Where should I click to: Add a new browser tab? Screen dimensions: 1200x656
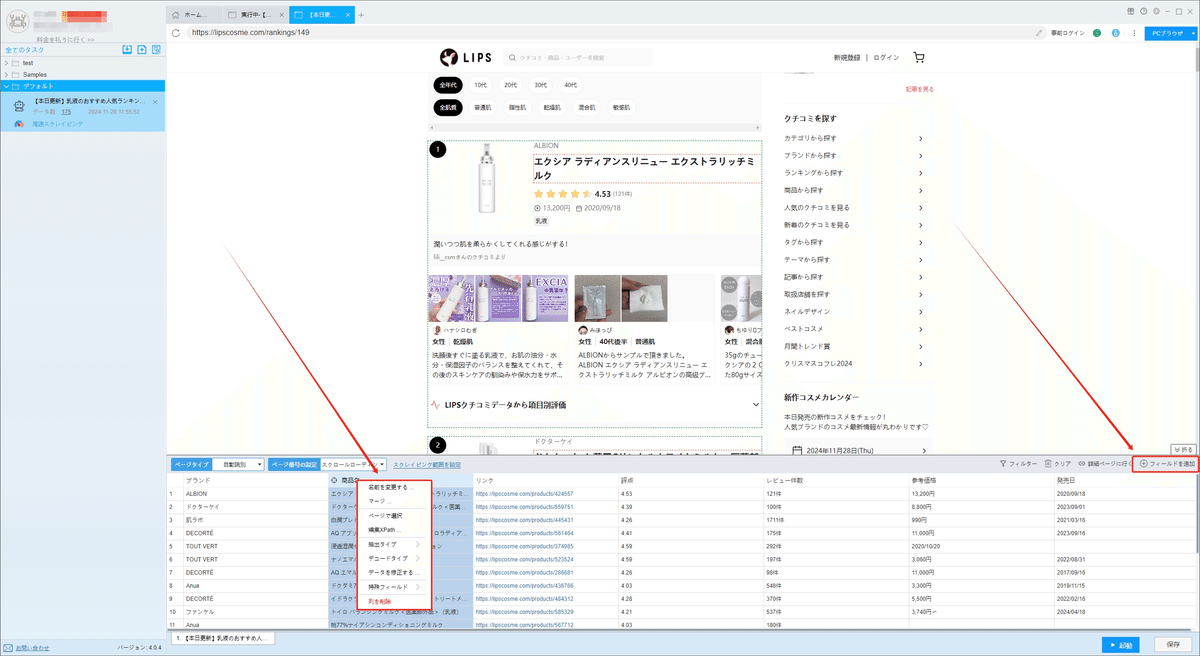pyautogui.click(x=361, y=15)
